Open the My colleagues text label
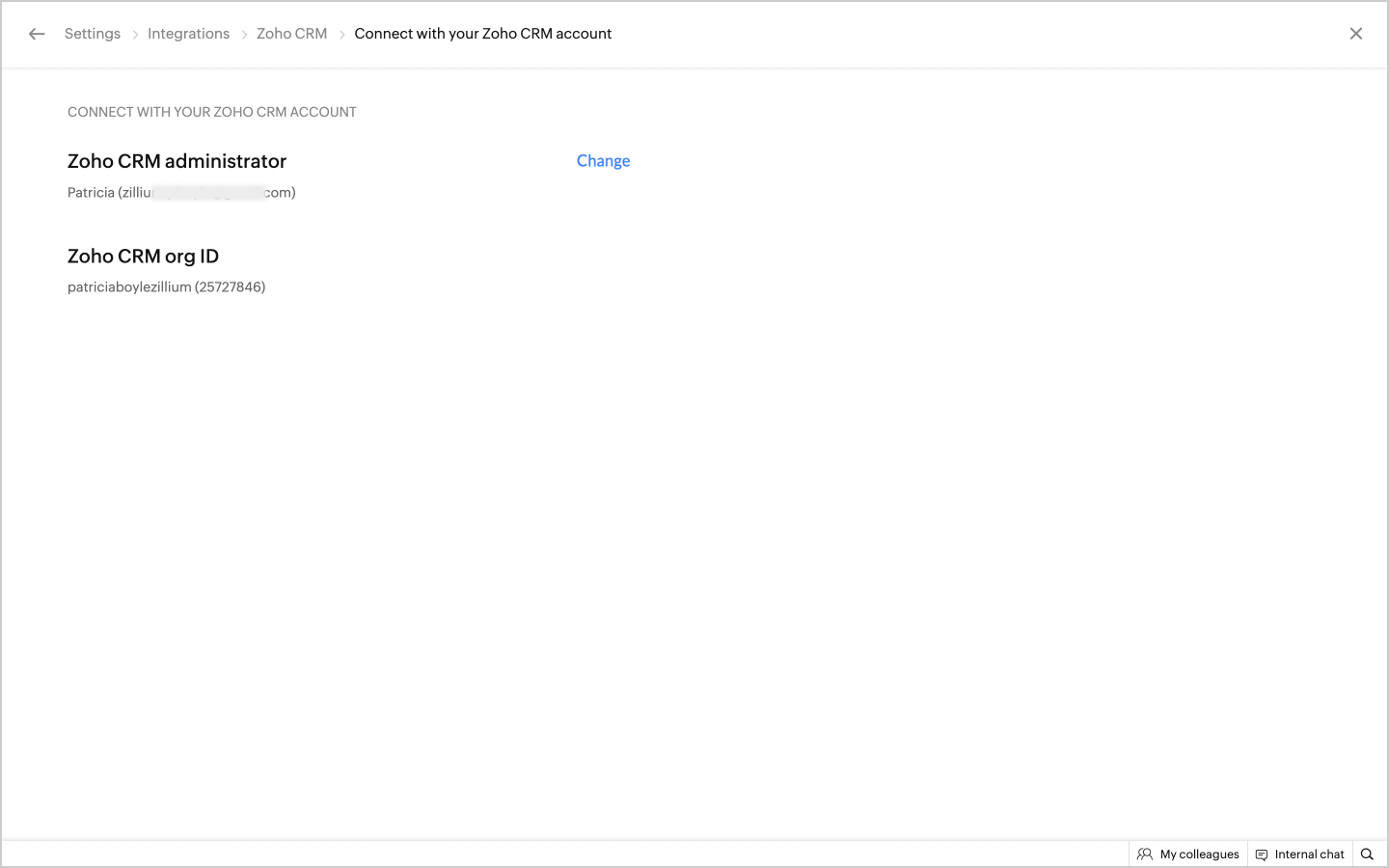 coord(1199,854)
